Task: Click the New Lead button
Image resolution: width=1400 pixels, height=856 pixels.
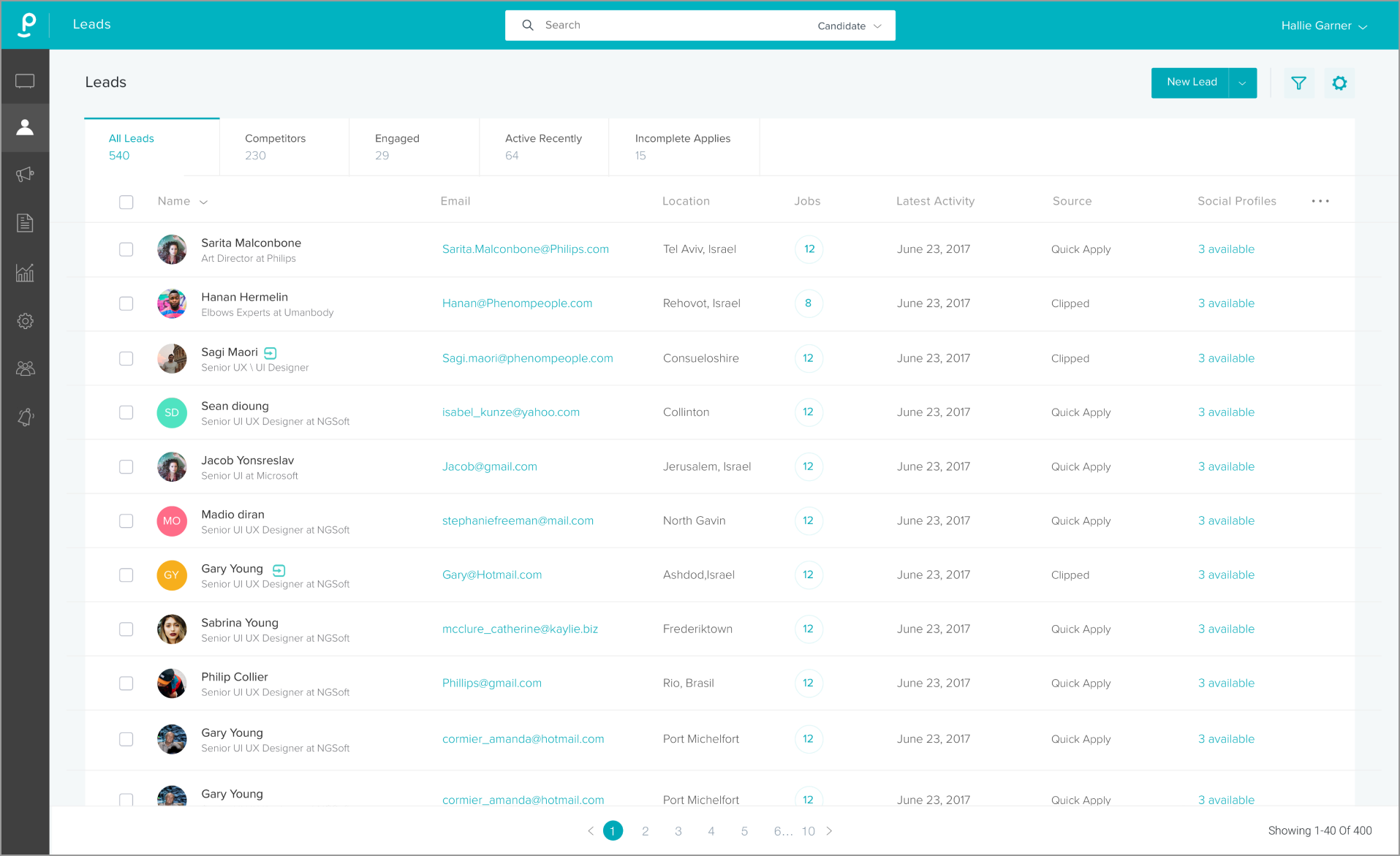Action: pos(1191,83)
